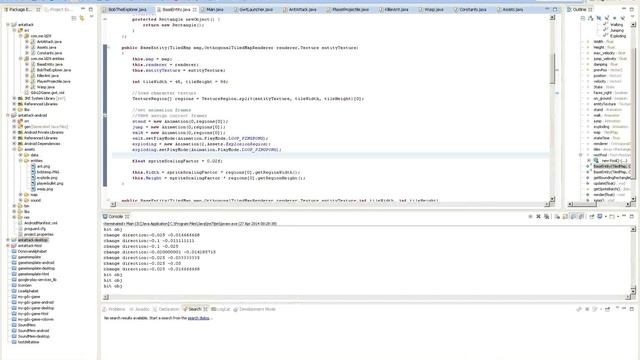640x360 pixels.
Task: Collapse the antattack src folder
Action: click(15, 31)
